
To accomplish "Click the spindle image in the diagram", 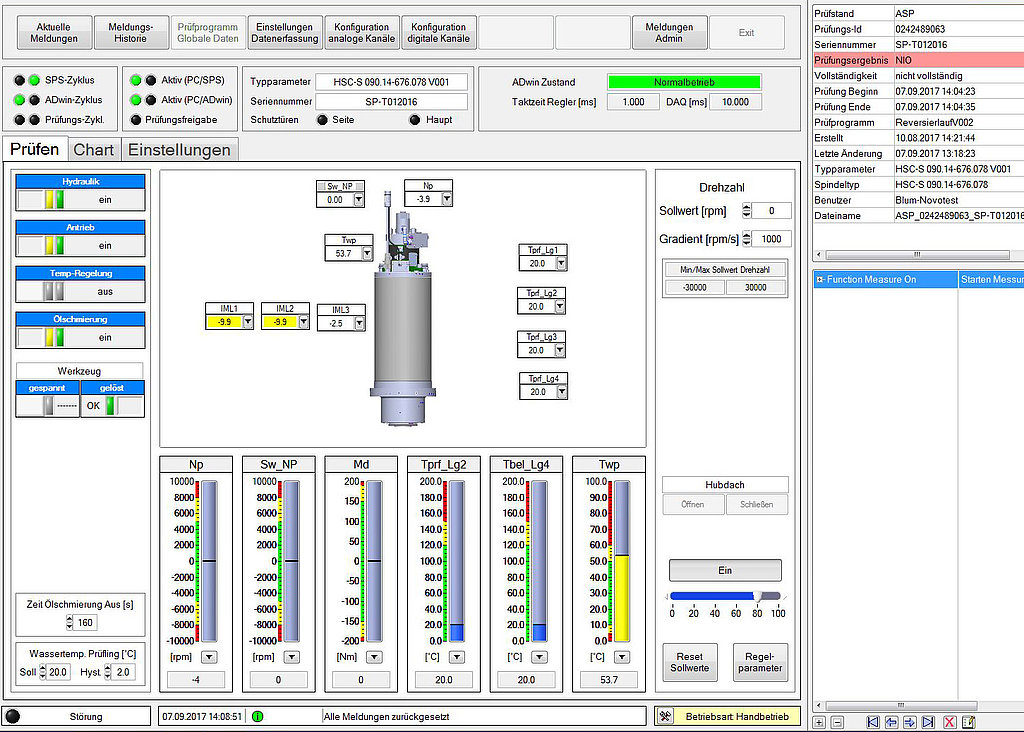I will (x=404, y=310).
